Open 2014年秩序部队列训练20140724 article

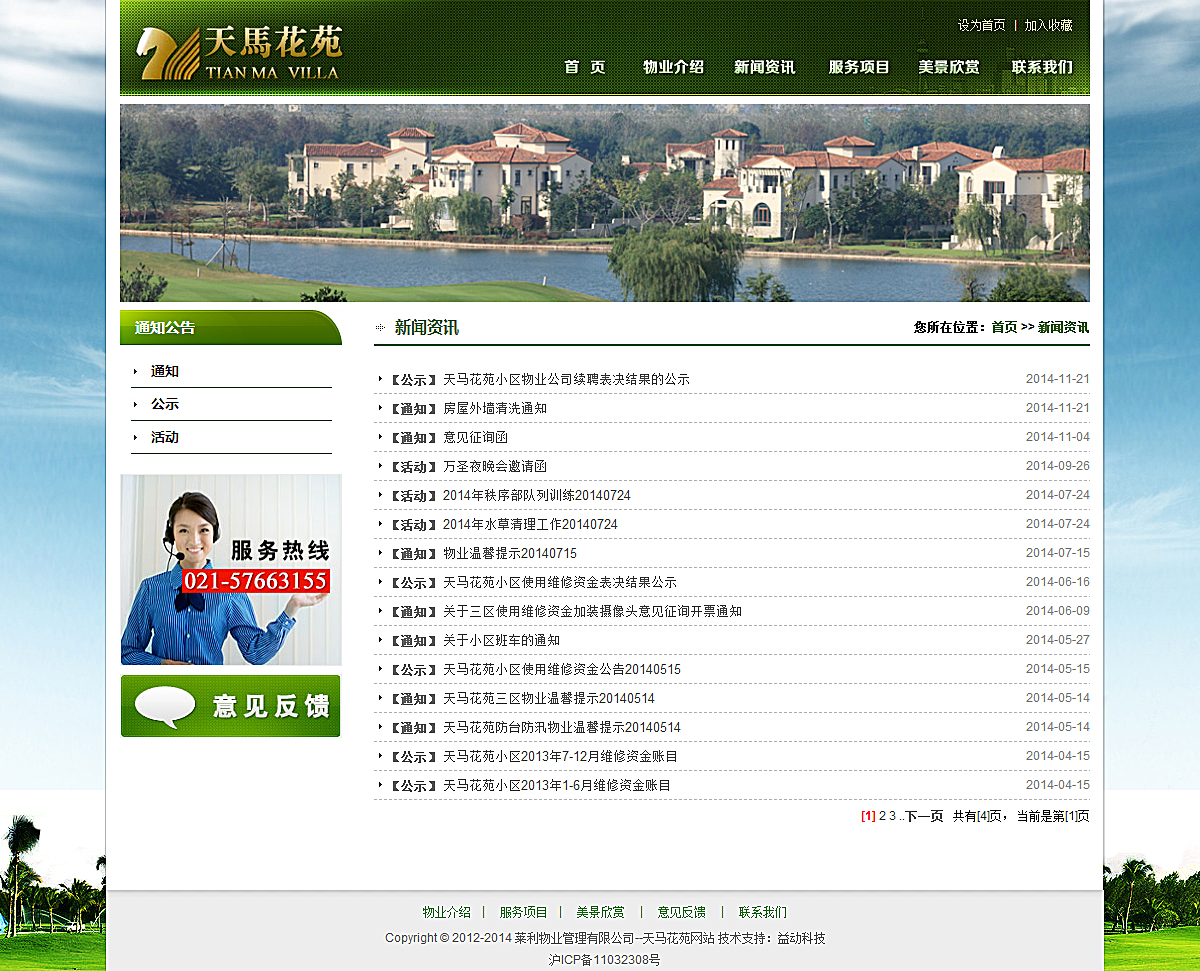pos(537,496)
